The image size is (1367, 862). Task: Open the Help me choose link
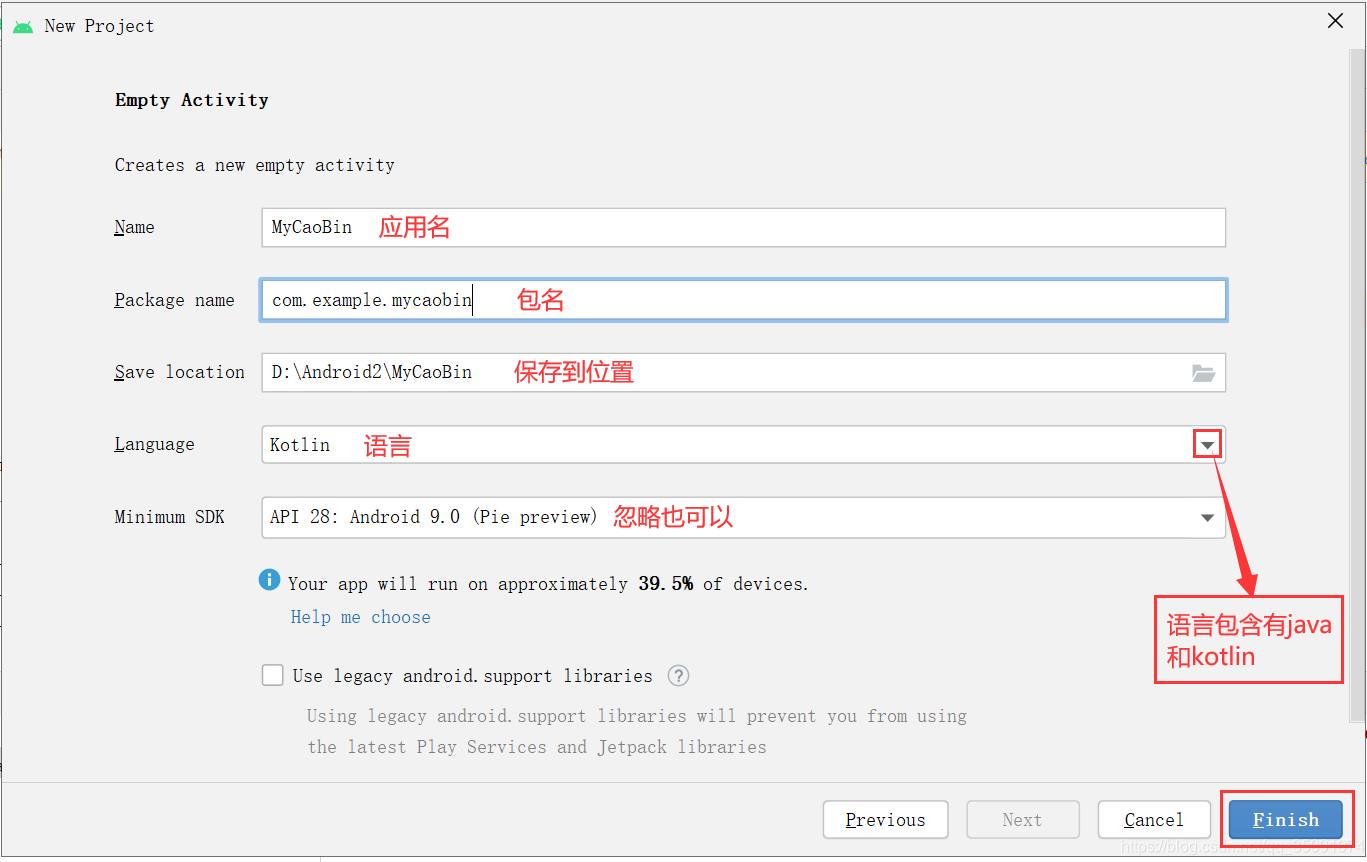(x=360, y=617)
